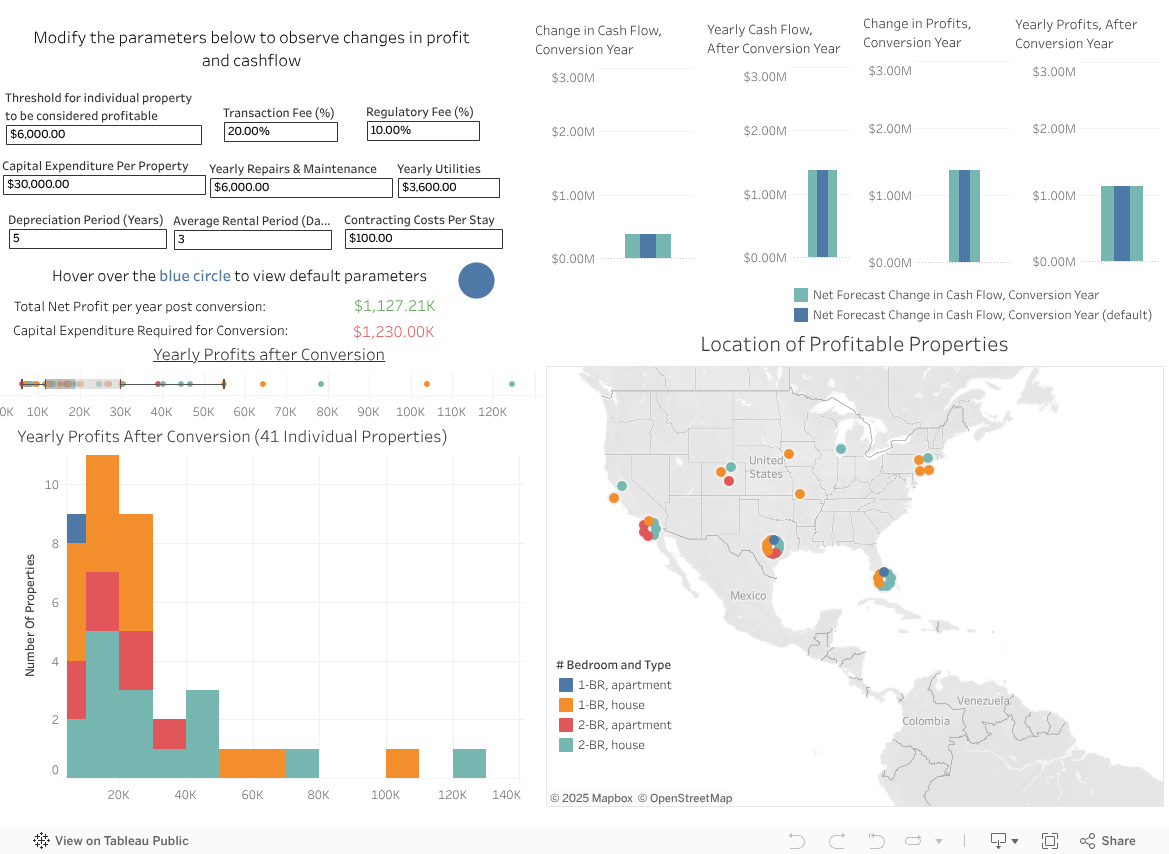The width and height of the screenshot is (1169, 854).
Task: Select the Depreciation Period (Years) input
Action: tap(88, 239)
